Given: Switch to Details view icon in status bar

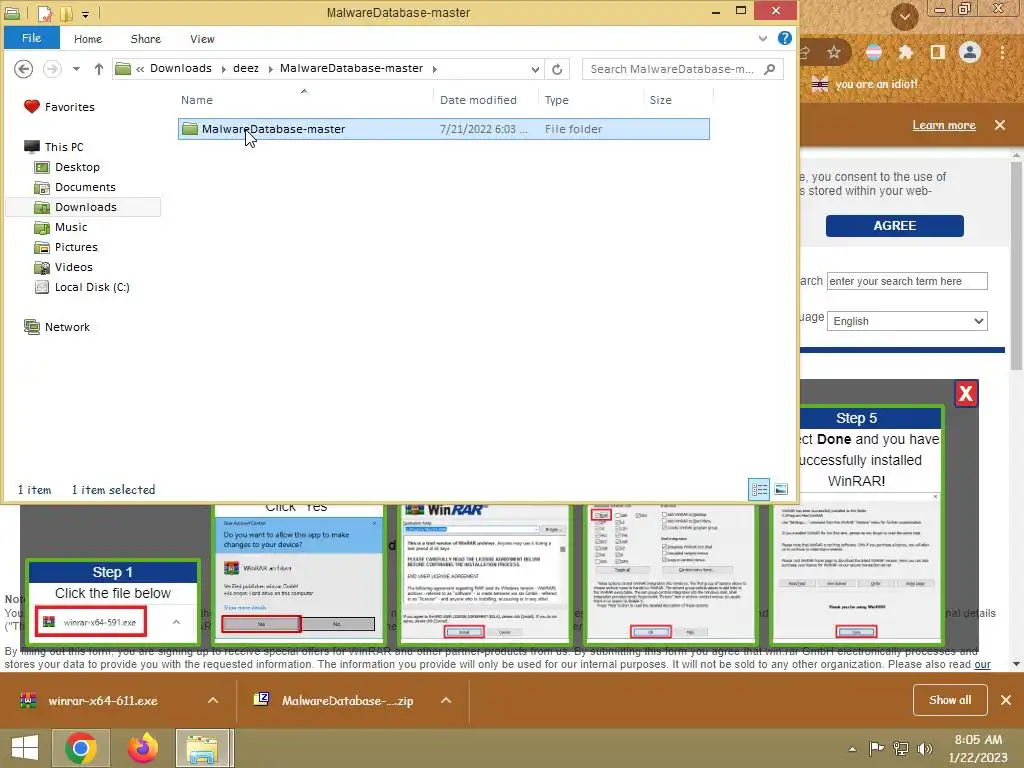Looking at the screenshot, I should 759,489.
